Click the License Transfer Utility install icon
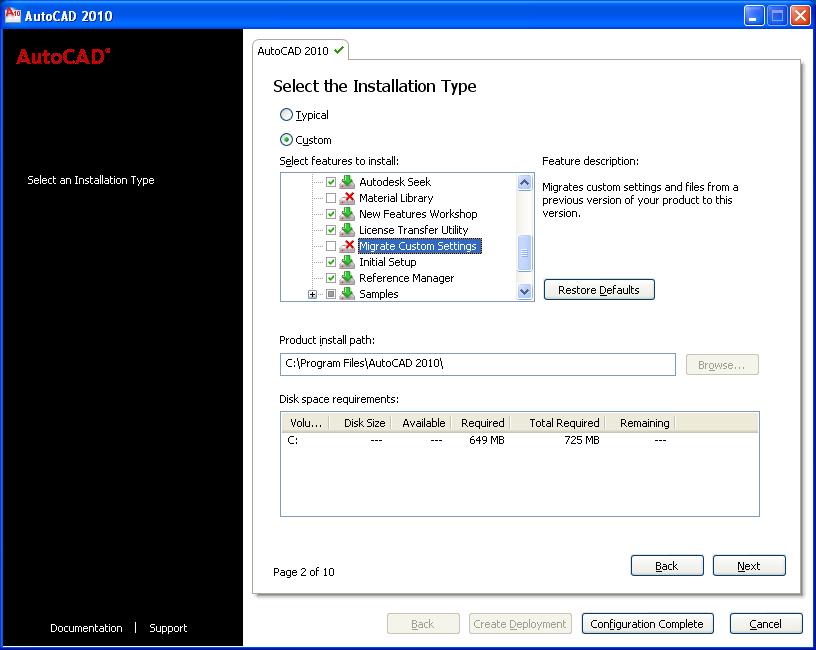Screen dimensions: 816x650 [347, 230]
